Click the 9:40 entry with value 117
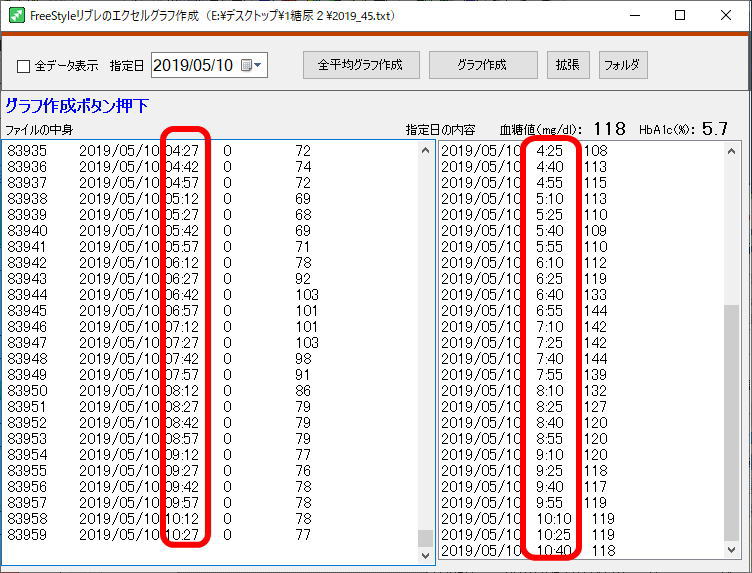Image resolution: width=752 pixels, height=573 pixels. click(524, 487)
